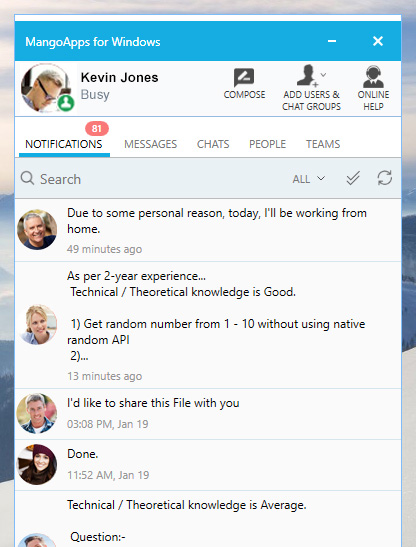
Task: Click avatar beside the Done message
Action: [37, 464]
